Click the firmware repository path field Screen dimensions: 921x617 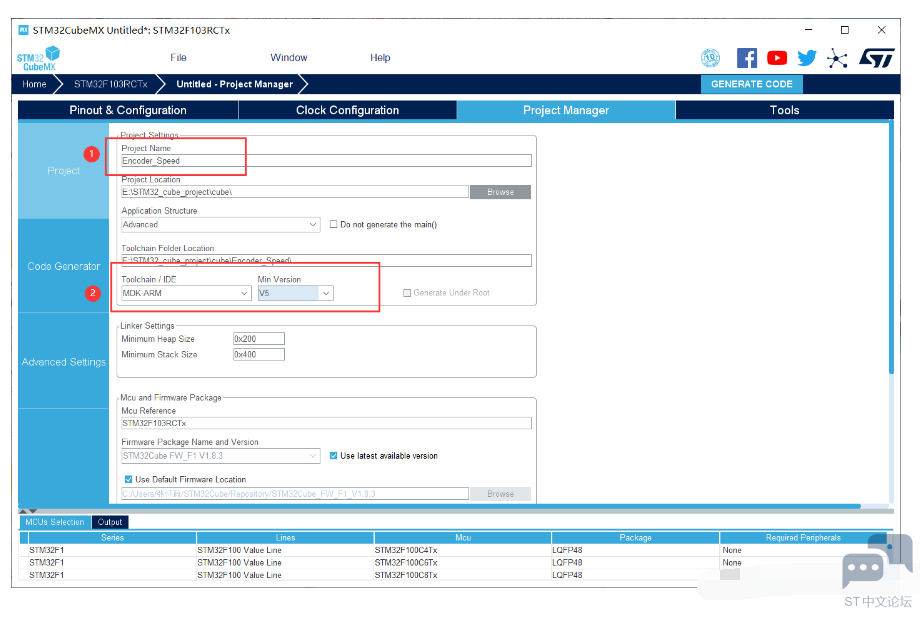pyautogui.click(x=295, y=494)
